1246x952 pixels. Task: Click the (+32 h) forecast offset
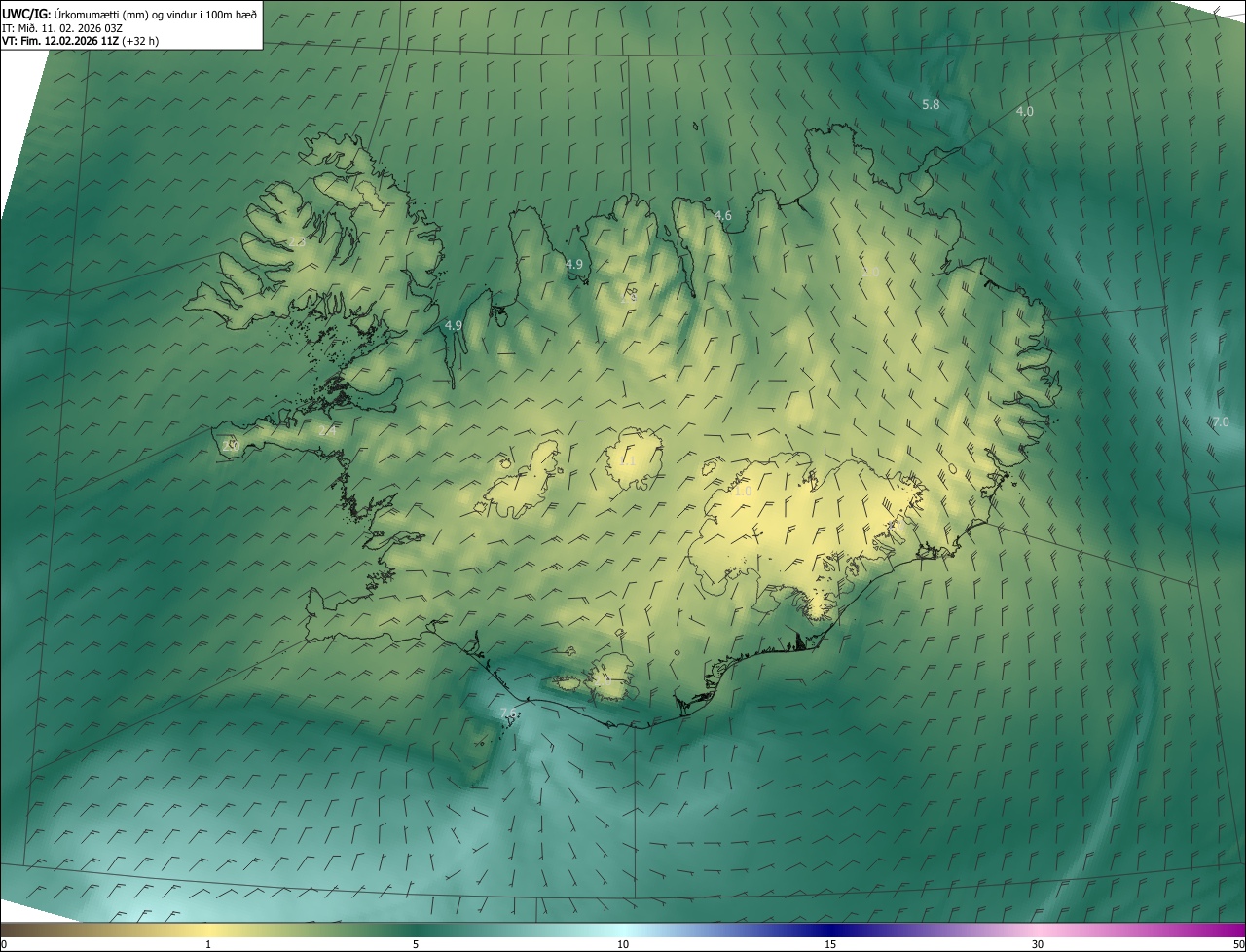pyautogui.click(x=141, y=41)
